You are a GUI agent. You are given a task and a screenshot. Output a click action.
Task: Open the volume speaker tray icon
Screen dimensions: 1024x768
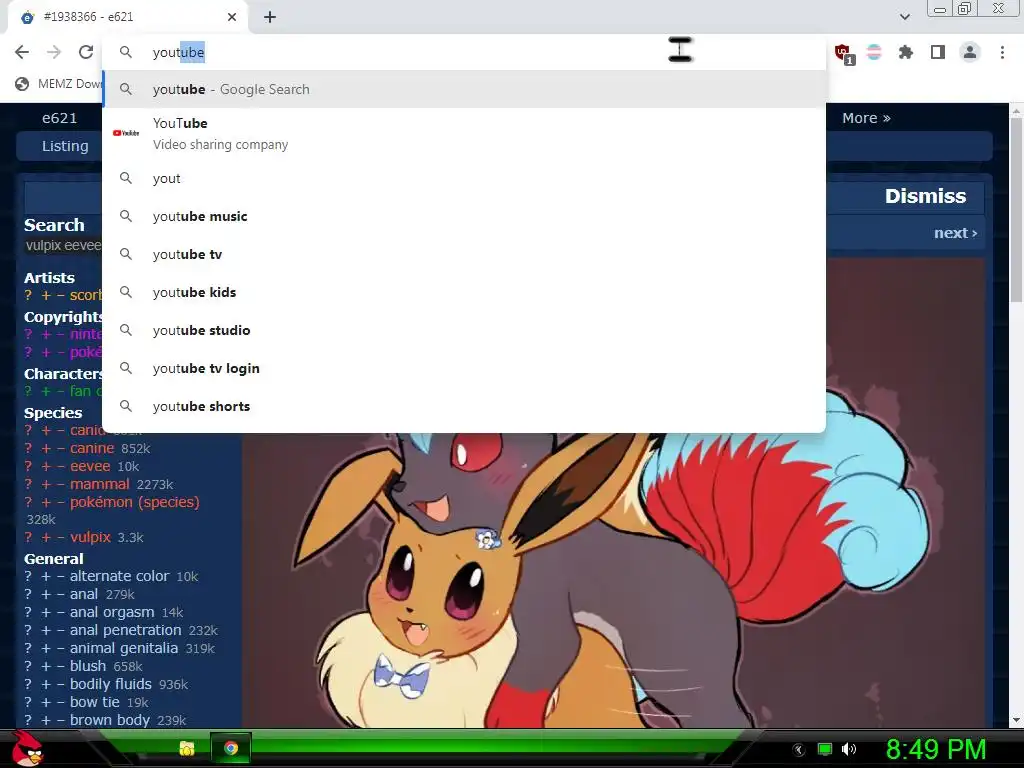pyautogui.click(x=849, y=749)
